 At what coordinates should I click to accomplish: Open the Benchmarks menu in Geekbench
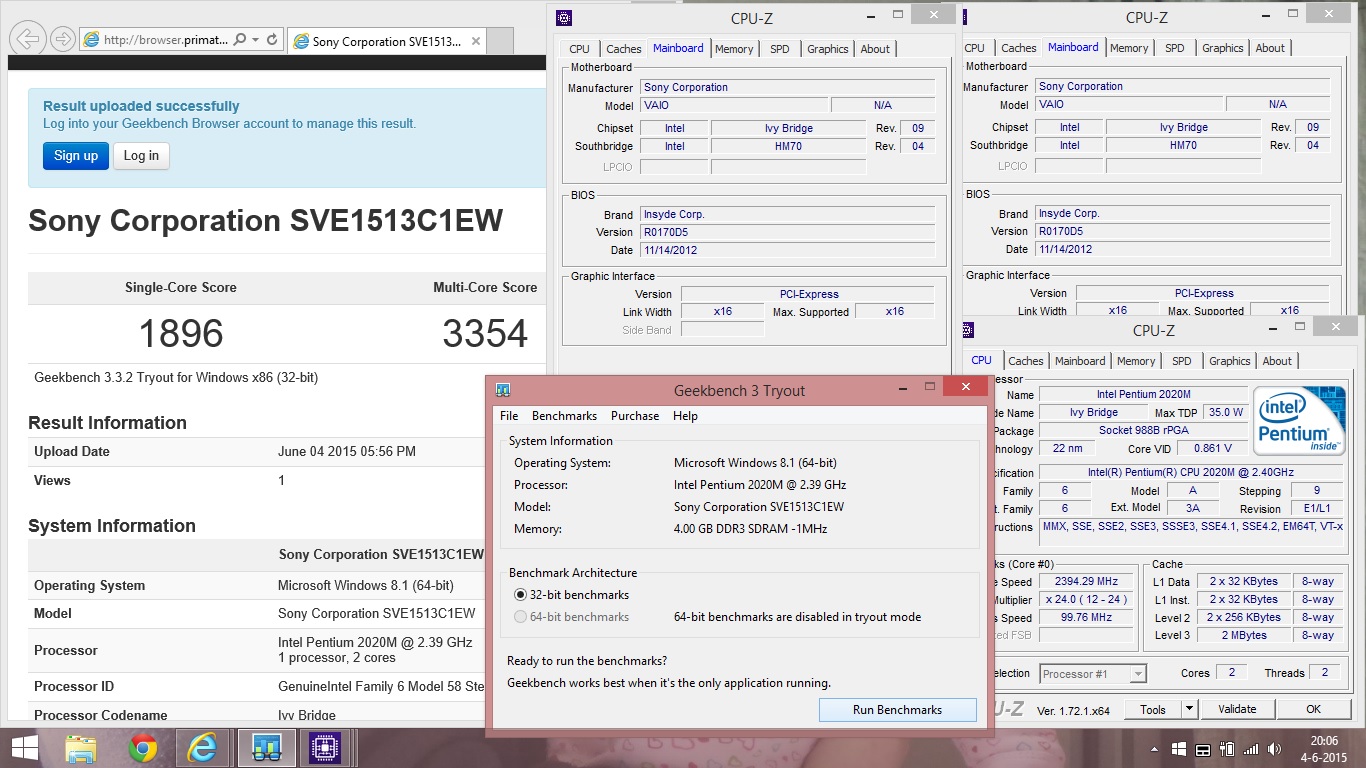(x=564, y=416)
